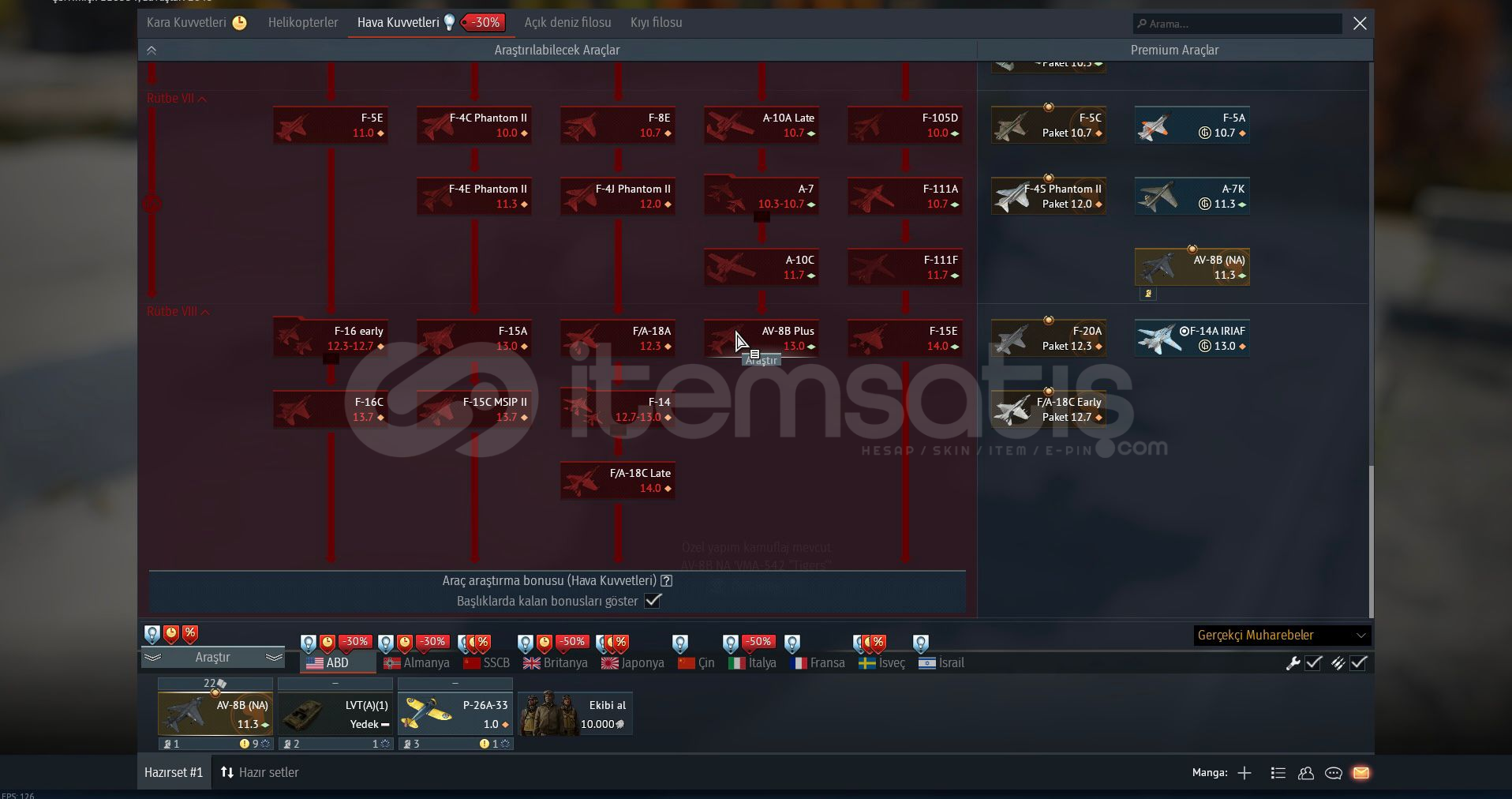1512x799 pixels.
Task: Select LVT(A)(1) crew slot
Action: 335,714
